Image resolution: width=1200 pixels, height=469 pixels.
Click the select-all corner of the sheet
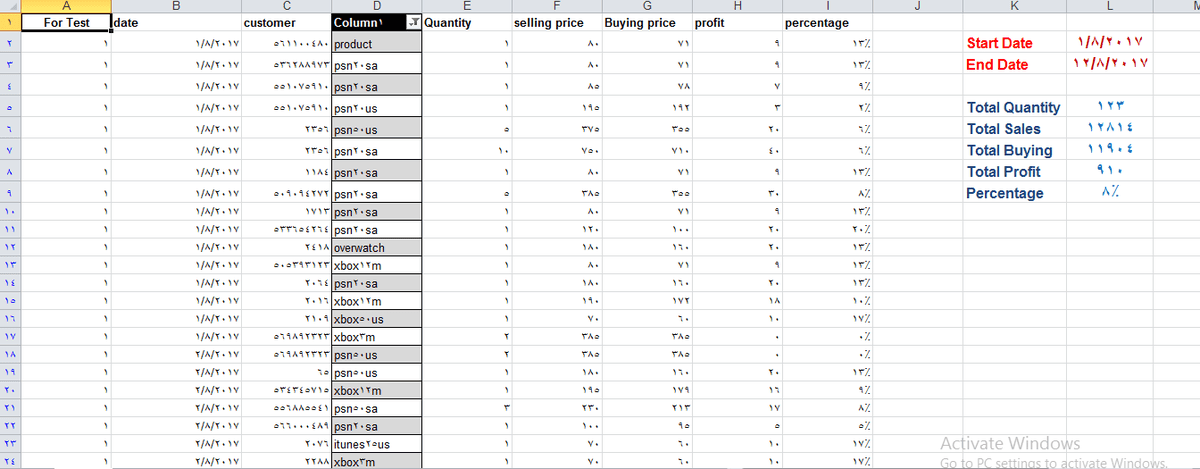tap(9, 6)
